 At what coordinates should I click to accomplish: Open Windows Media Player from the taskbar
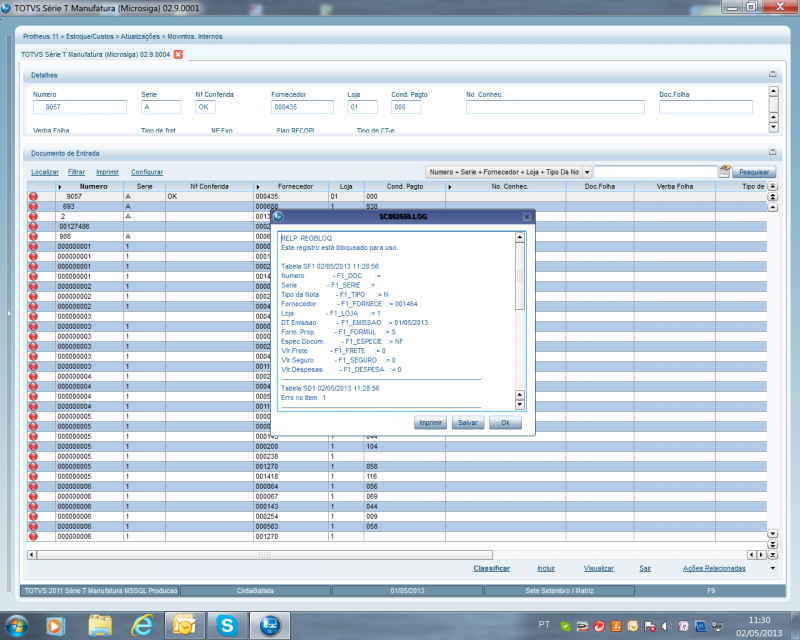pyautogui.click(x=55, y=626)
